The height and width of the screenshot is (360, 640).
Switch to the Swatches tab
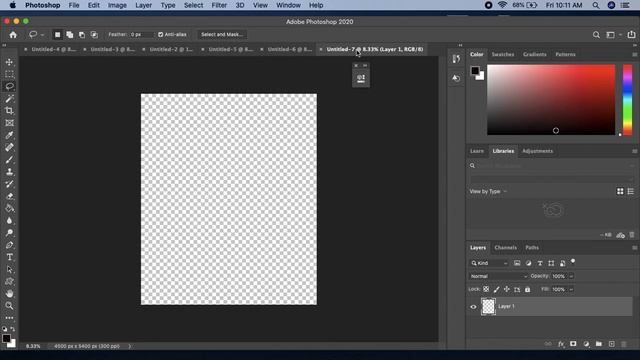pos(502,54)
